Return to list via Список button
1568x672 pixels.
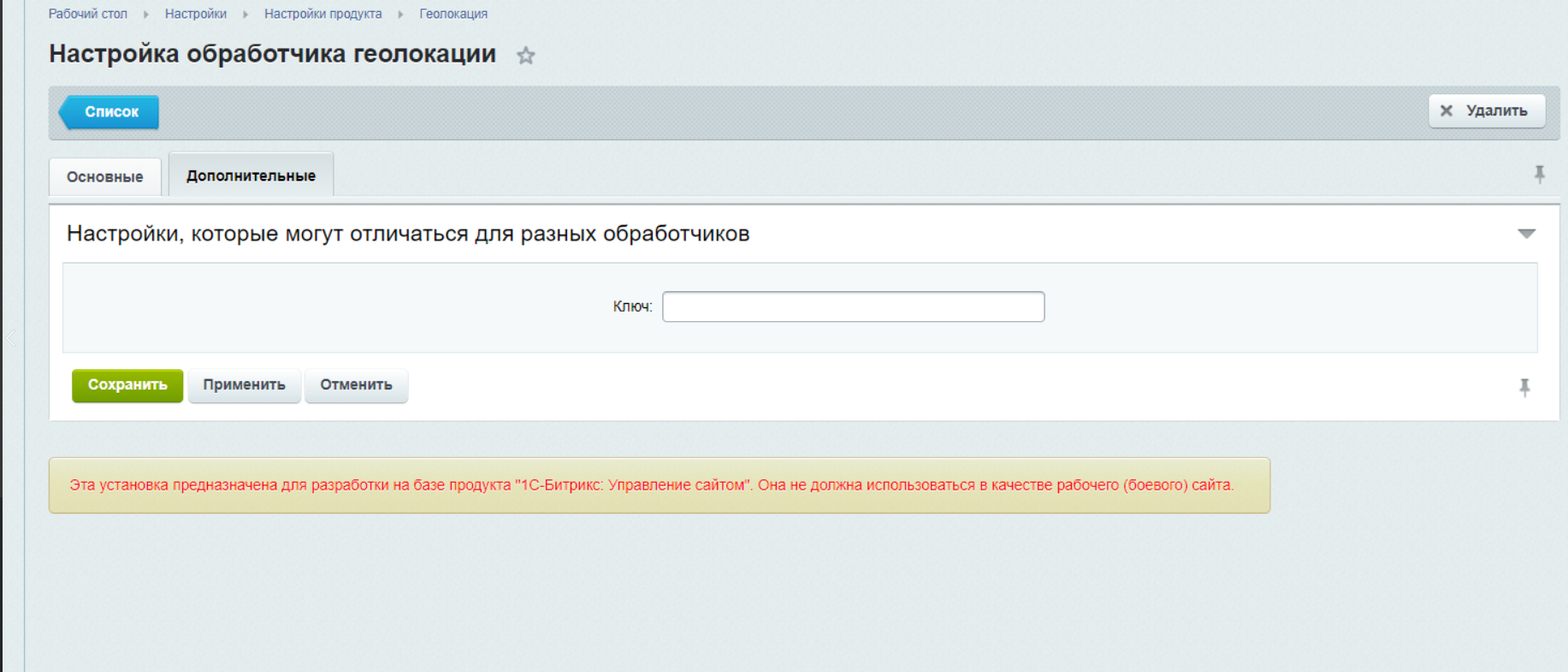tap(110, 112)
